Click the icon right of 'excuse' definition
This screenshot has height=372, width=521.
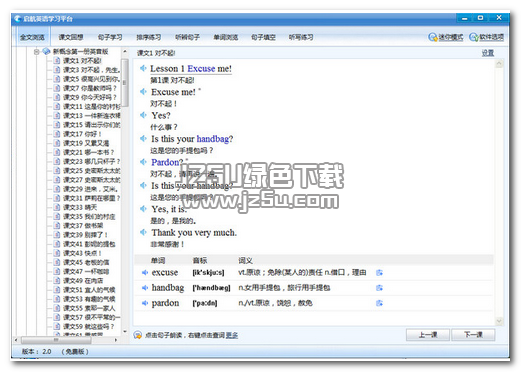379,273
